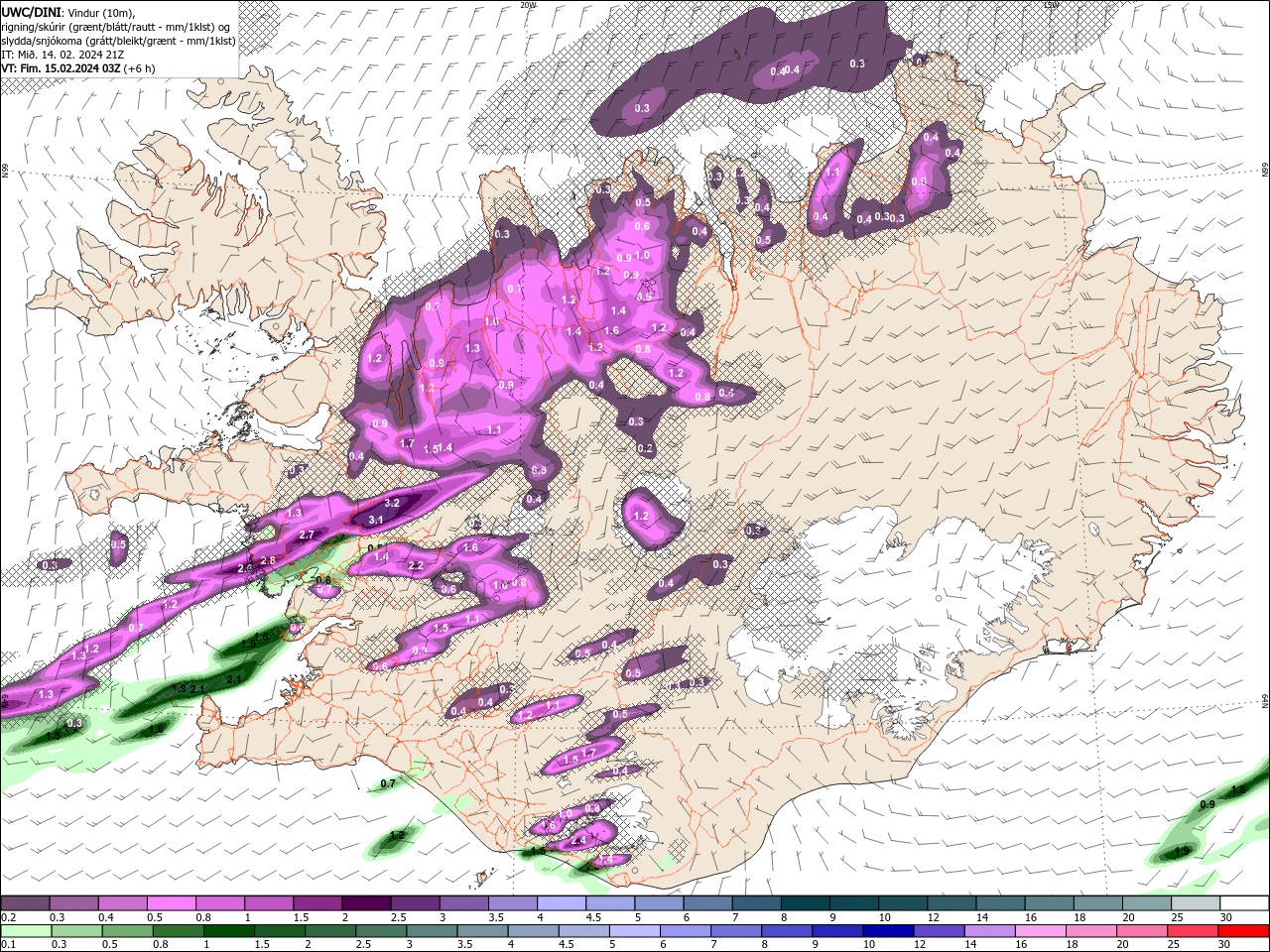1270x952 pixels.
Task: Click the bright pink swatch between 0.5 and 0.8, top legend
Action: coord(172,902)
